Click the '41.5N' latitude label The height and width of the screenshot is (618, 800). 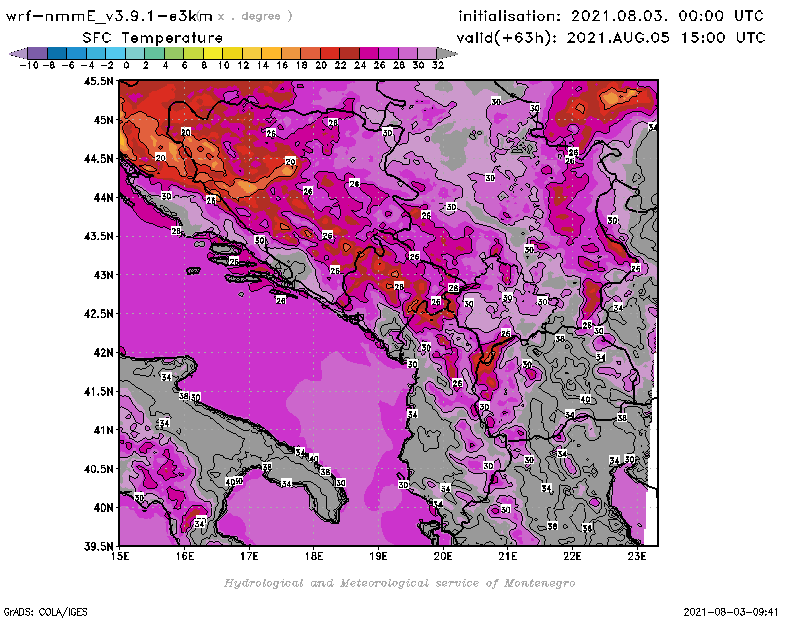(x=98, y=391)
